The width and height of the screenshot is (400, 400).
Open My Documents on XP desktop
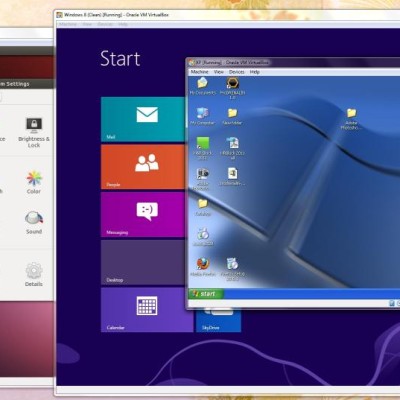(202, 86)
